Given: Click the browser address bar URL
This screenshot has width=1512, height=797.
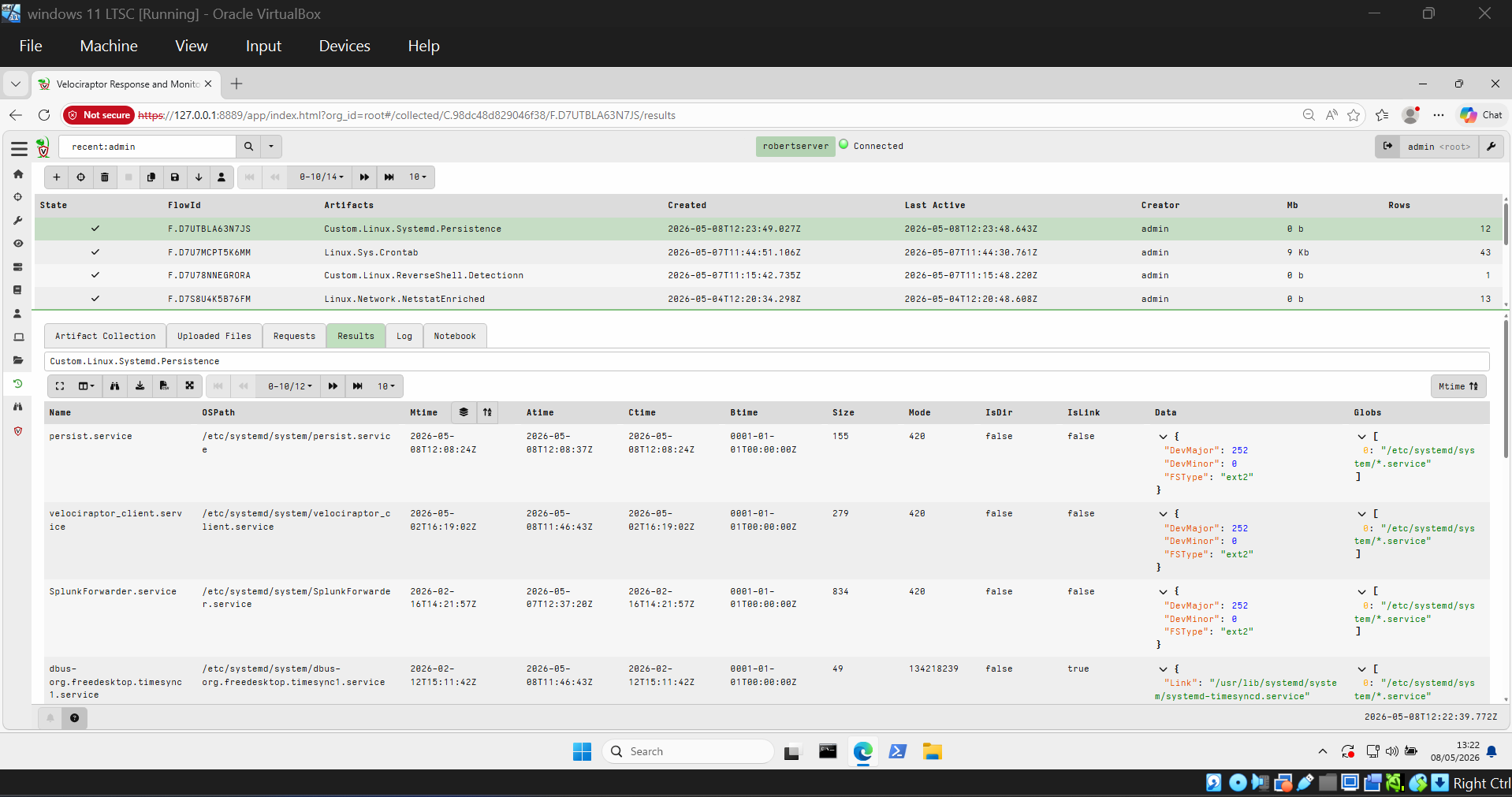Looking at the screenshot, I should (407, 115).
